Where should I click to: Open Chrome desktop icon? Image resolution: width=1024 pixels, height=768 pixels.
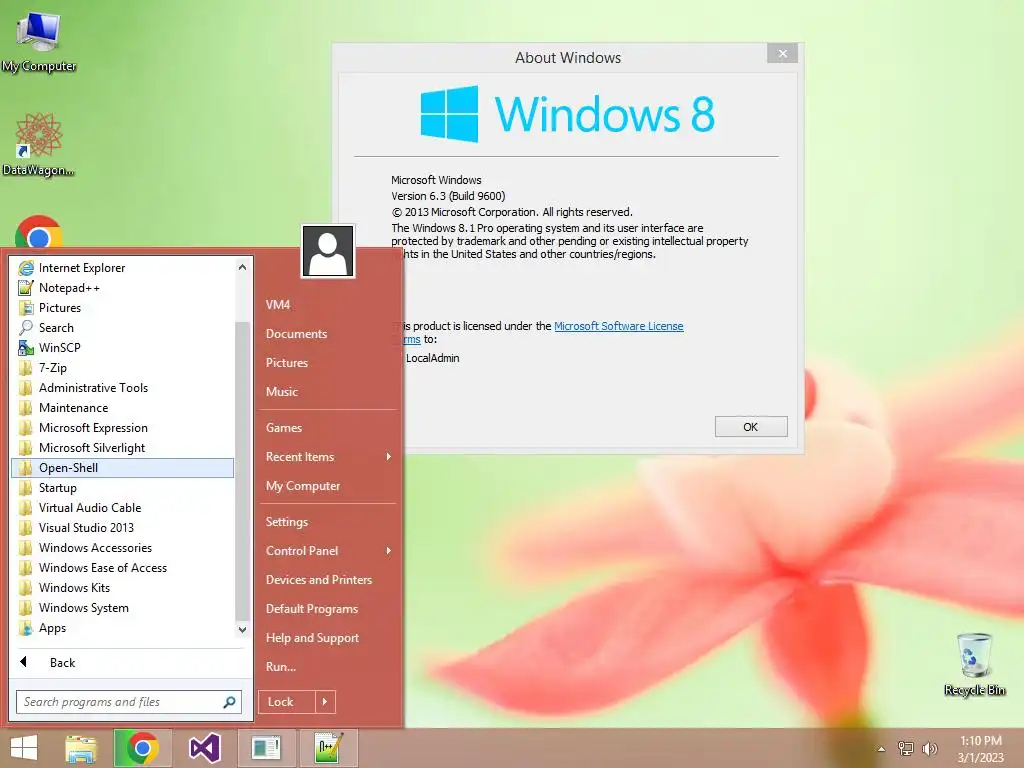click(39, 232)
